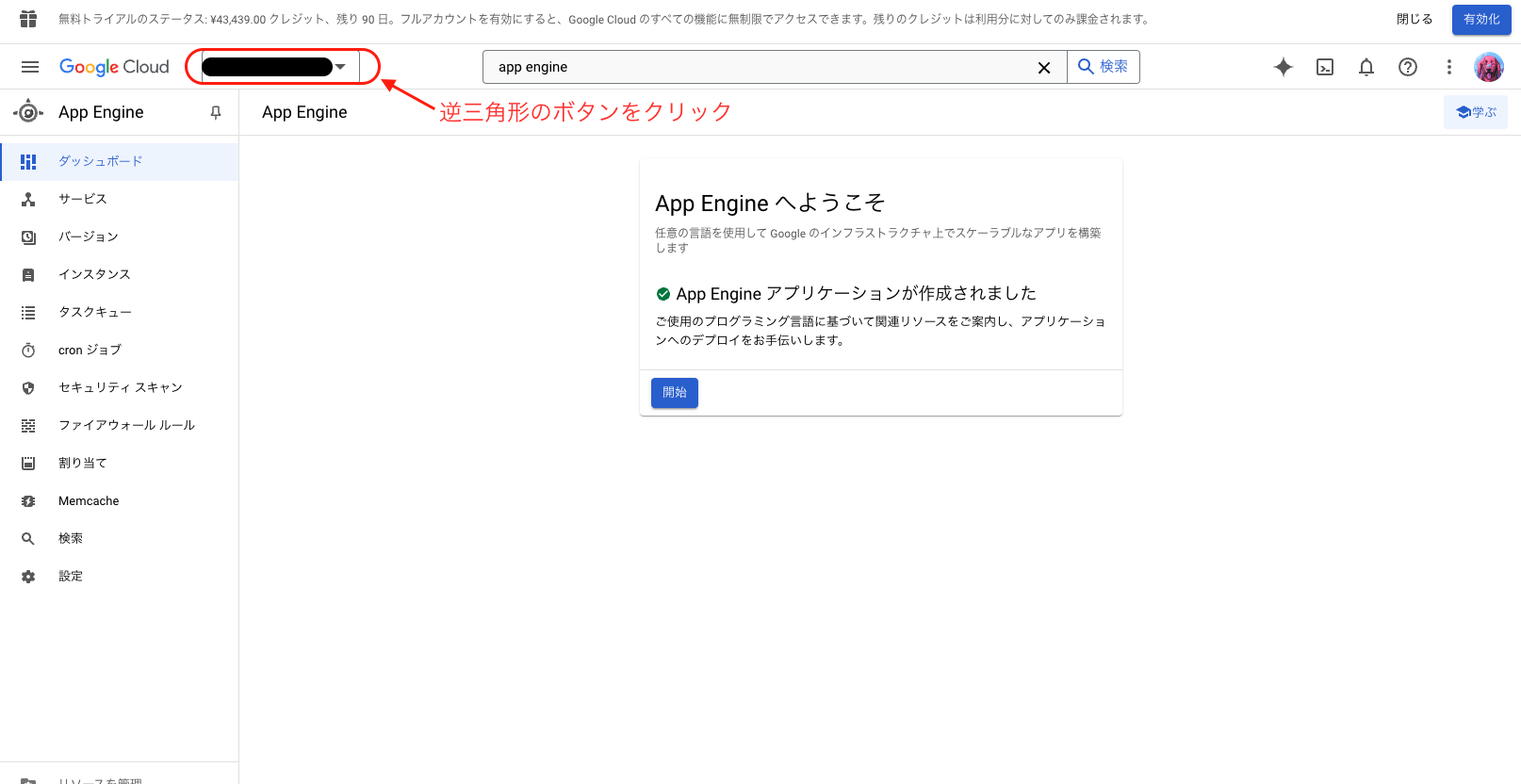This screenshot has height=784, width=1521.
Task: Click the 開始 start button
Action: coord(675,392)
